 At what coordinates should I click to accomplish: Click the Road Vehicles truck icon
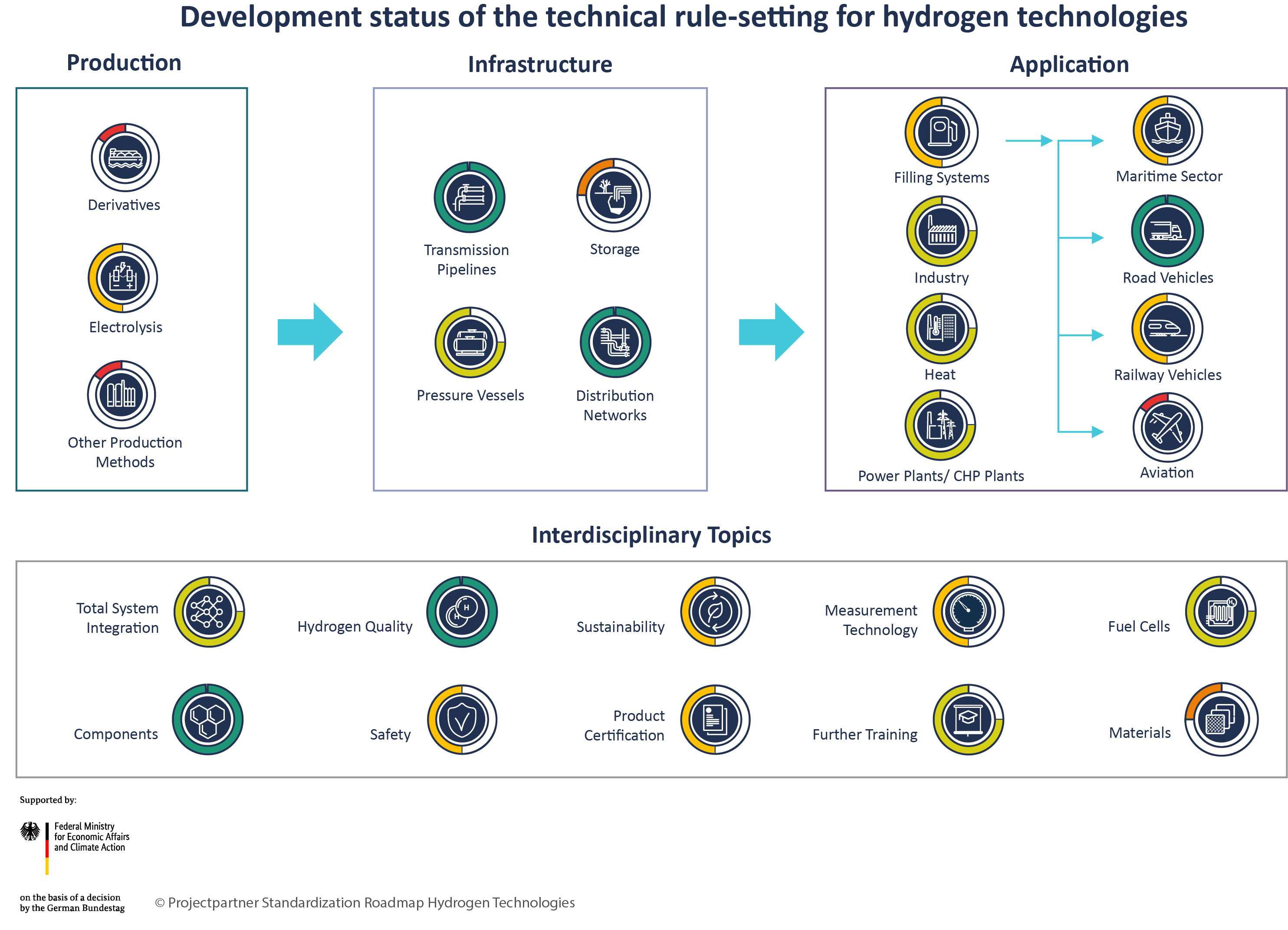point(1167,231)
